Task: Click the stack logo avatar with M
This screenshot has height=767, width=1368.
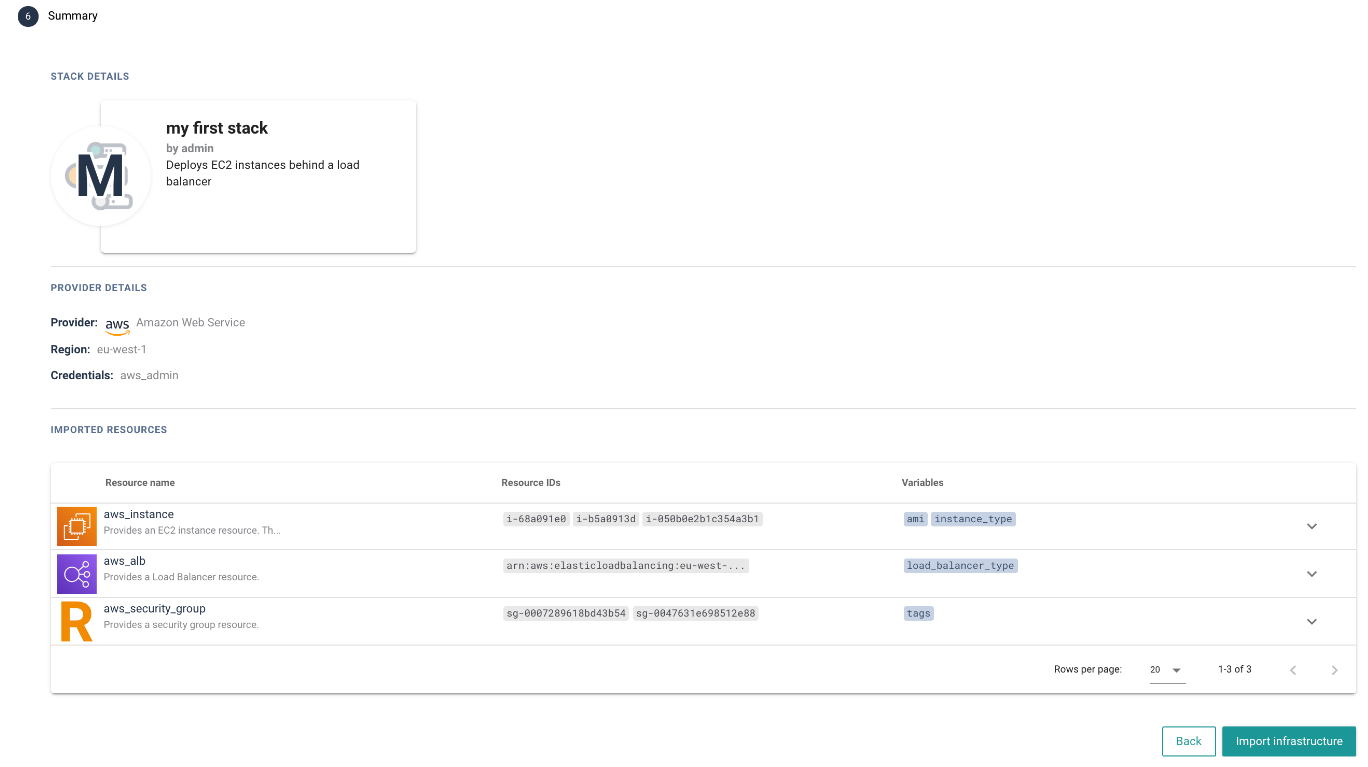Action: pyautogui.click(x=100, y=176)
